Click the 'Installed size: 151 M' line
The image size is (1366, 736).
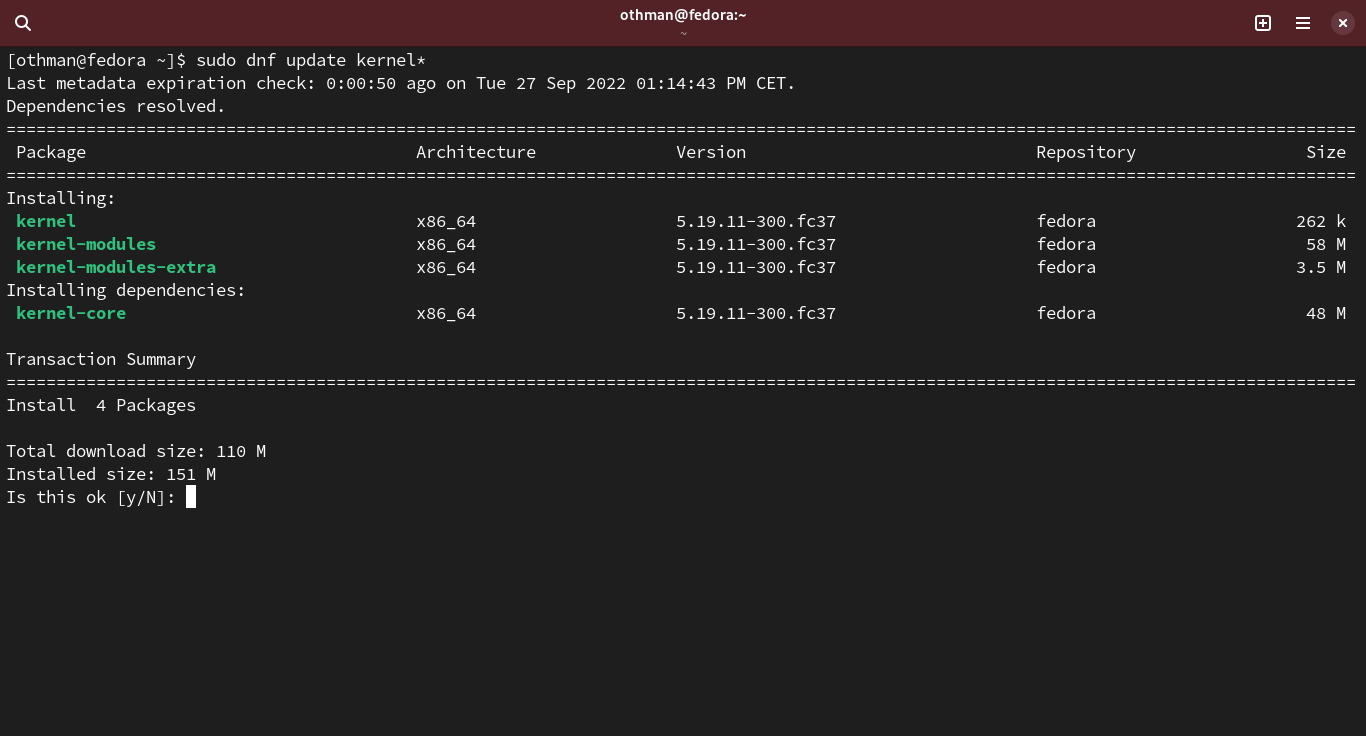(111, 474)
